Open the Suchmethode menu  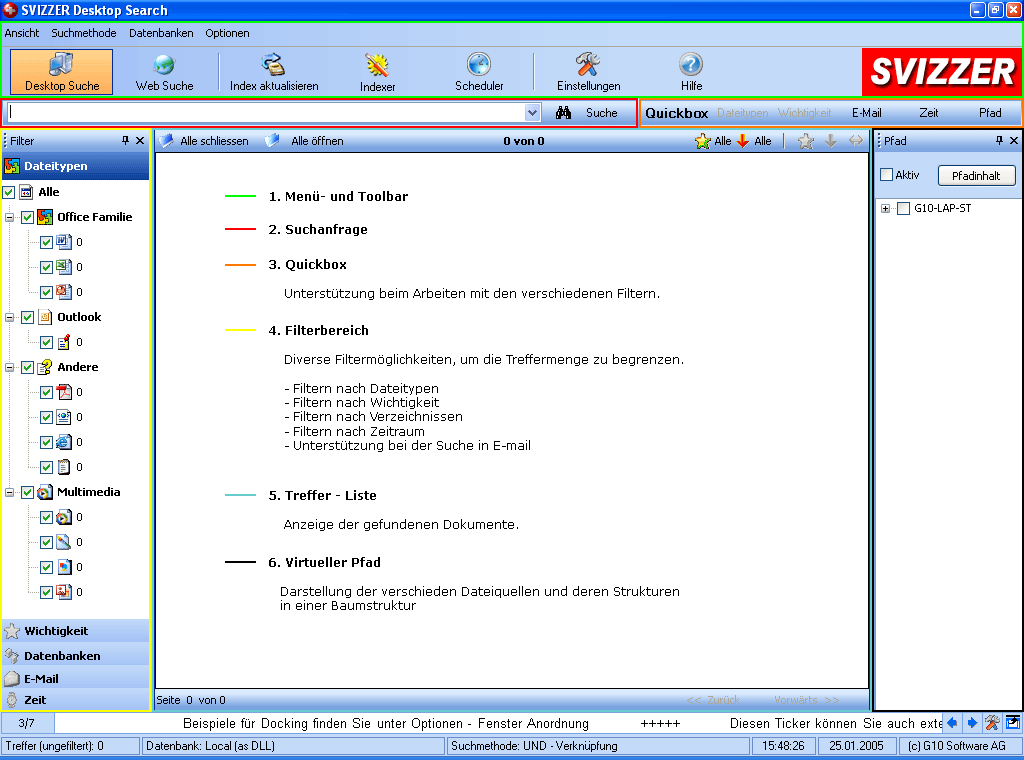tap(84, 33)
